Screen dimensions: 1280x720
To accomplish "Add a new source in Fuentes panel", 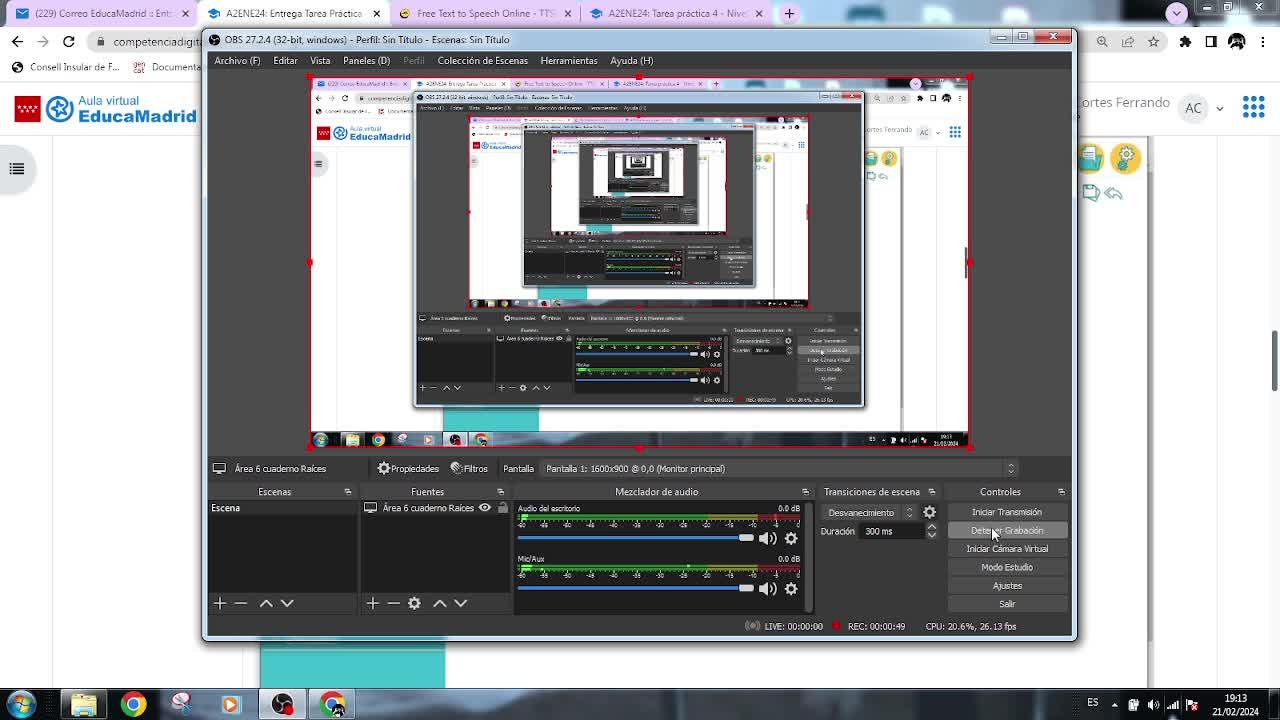I will tap(372, 603).
